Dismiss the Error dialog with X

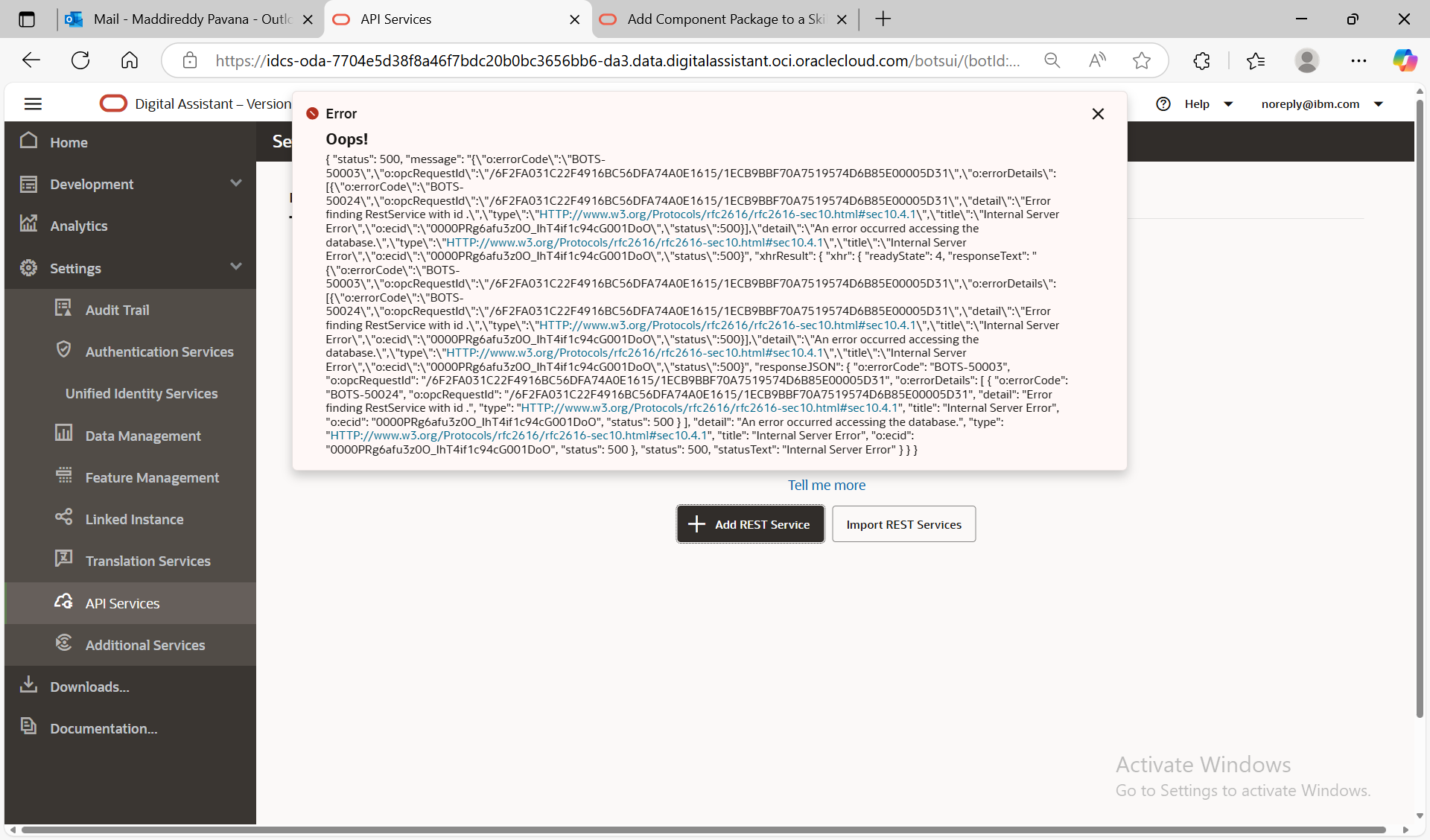1098,114
